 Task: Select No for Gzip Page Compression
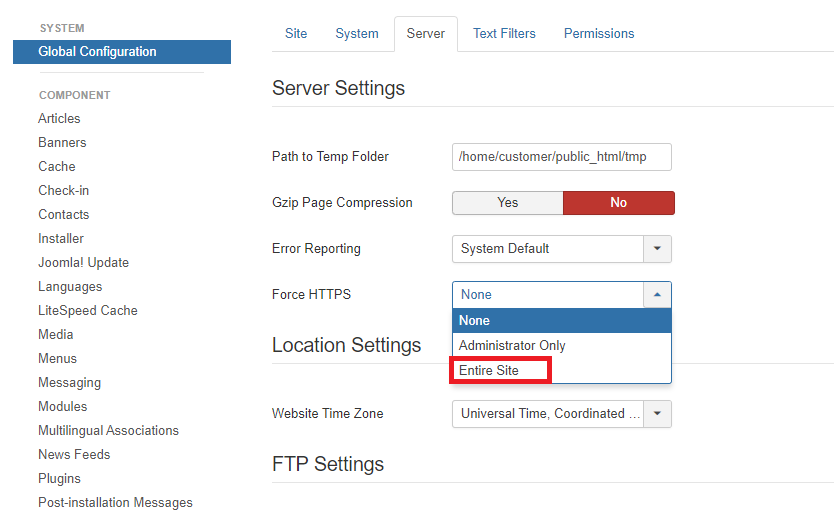click(618, 203)
